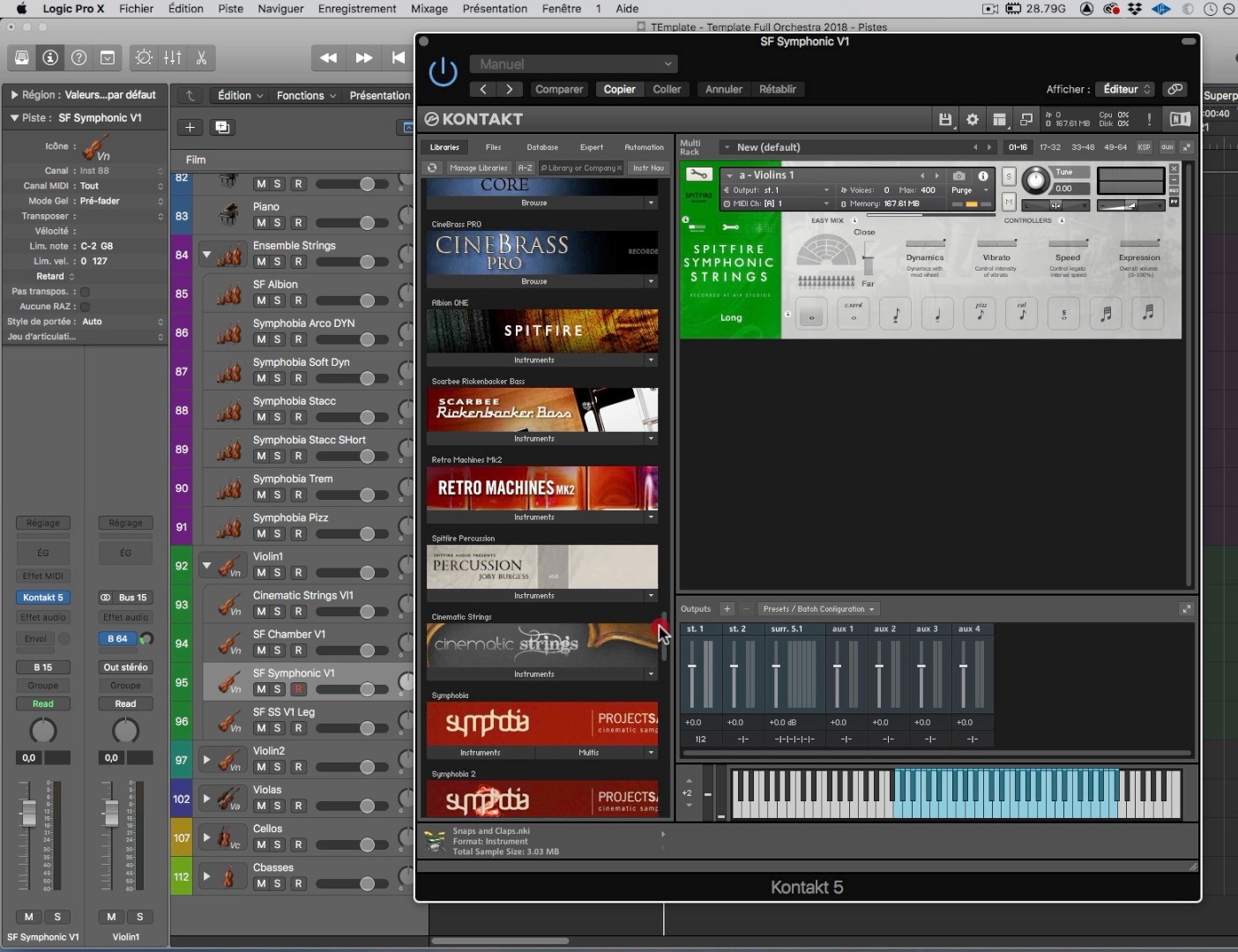Go to beginning with transport button
Image resolution: width=1238 pixels, height=952 pixels.
pos(399,57)
